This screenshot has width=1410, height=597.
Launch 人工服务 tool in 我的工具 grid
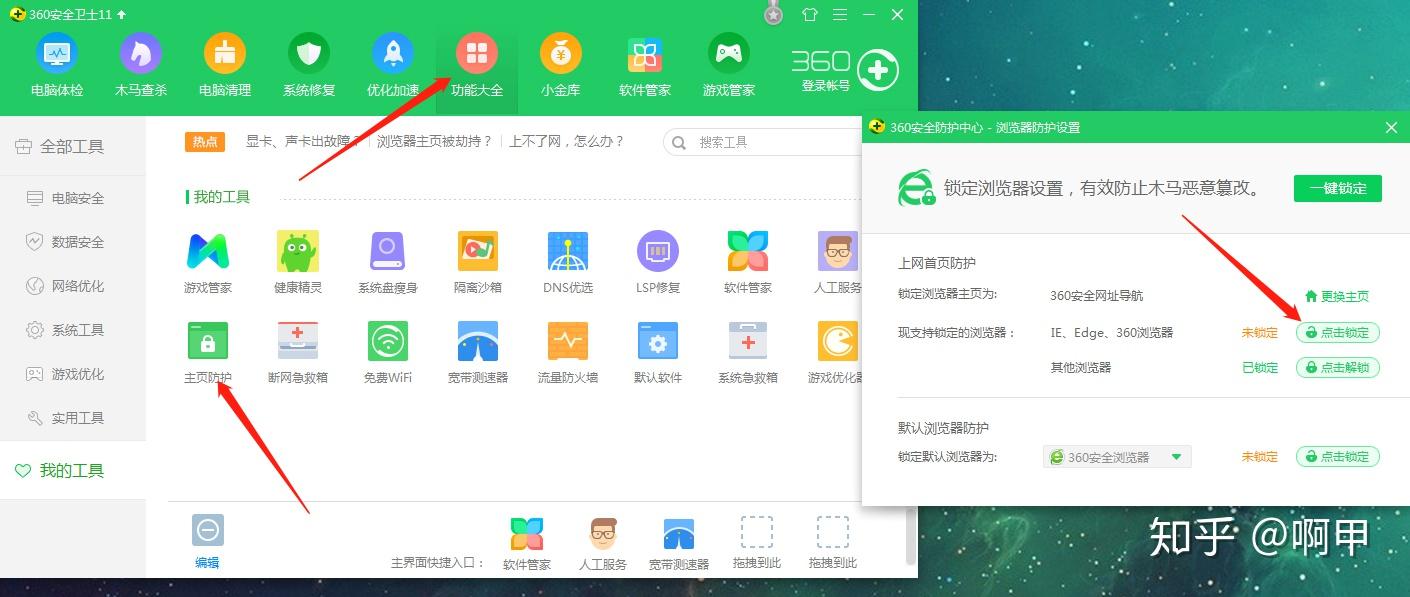pos(837,264)
